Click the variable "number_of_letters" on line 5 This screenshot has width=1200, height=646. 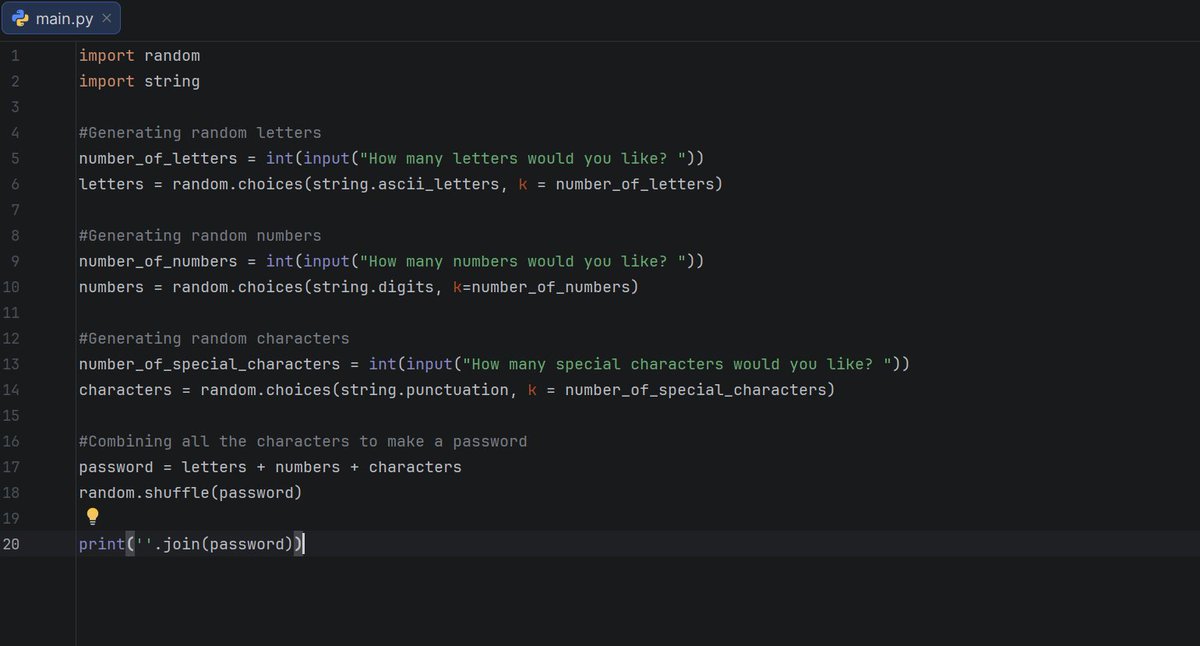coord(158,158)
